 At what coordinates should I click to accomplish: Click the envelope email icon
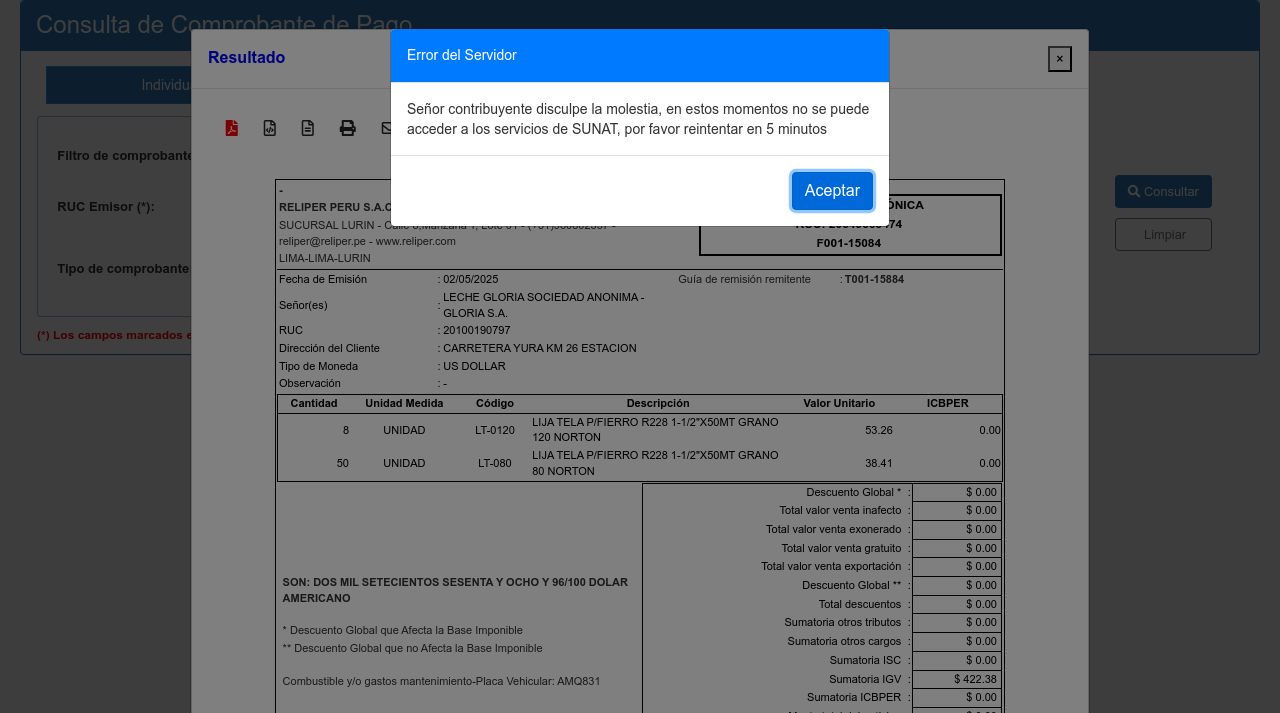click(385, 128)
